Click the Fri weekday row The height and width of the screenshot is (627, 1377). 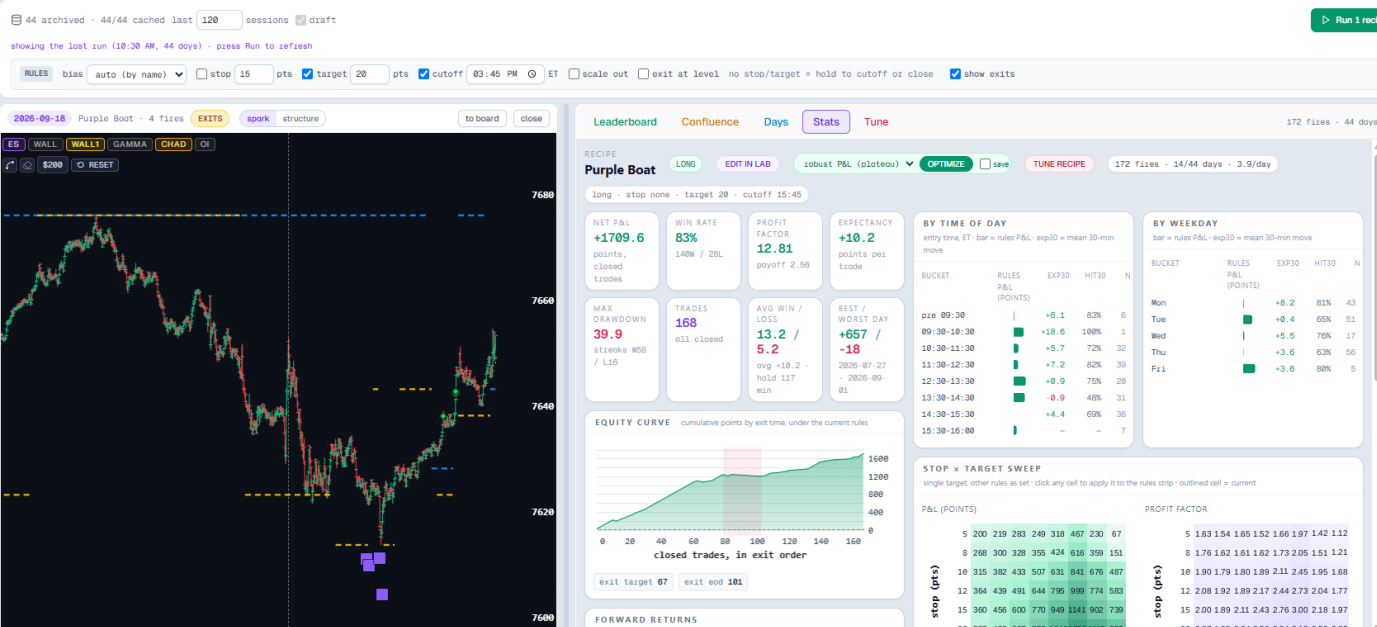(1256, 369)
